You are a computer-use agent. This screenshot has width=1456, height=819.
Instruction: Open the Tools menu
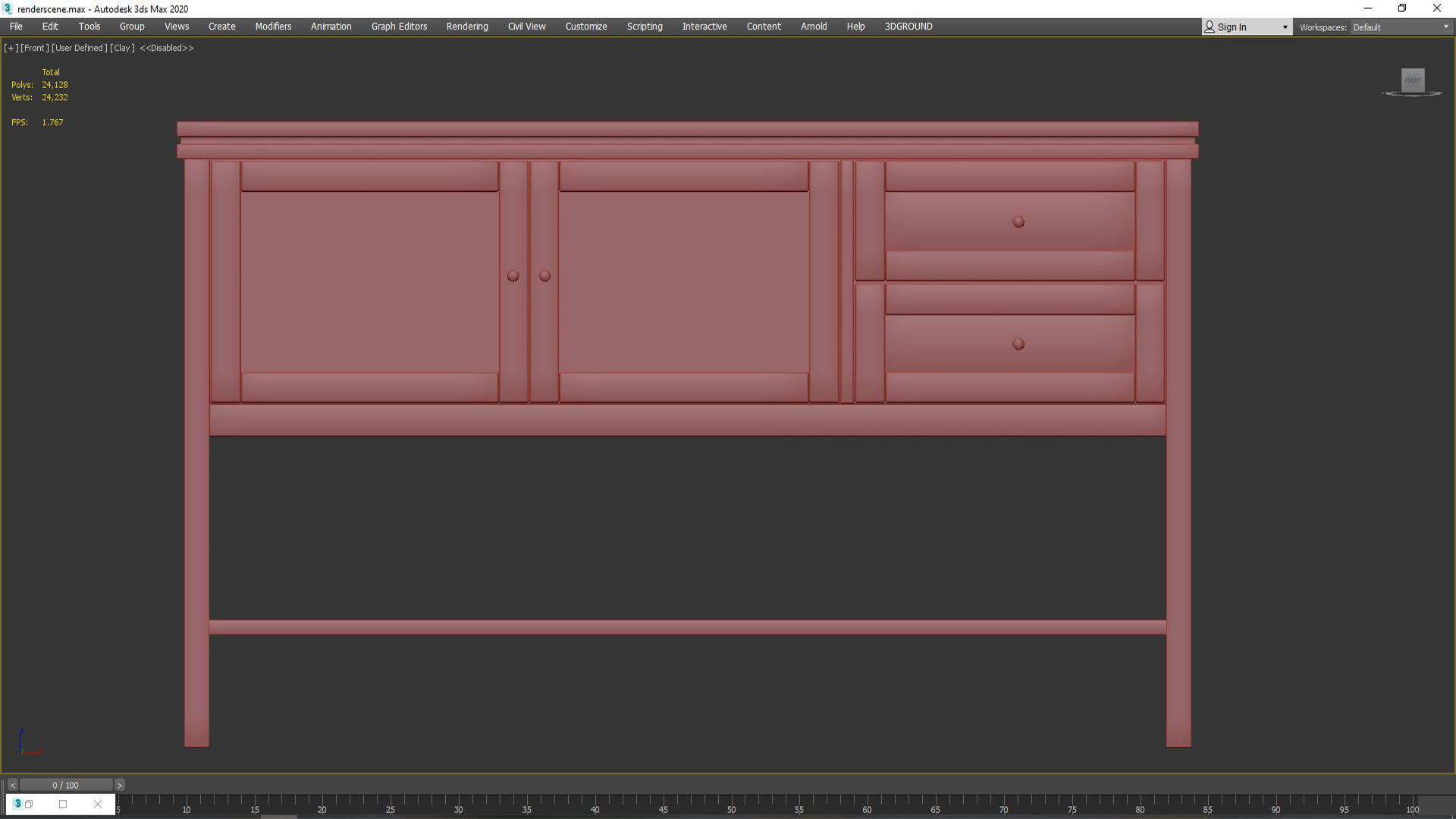[89, 27]
